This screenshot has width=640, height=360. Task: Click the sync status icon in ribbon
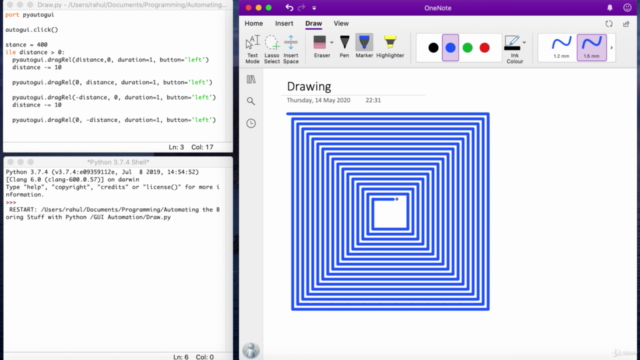click(609, 24)
